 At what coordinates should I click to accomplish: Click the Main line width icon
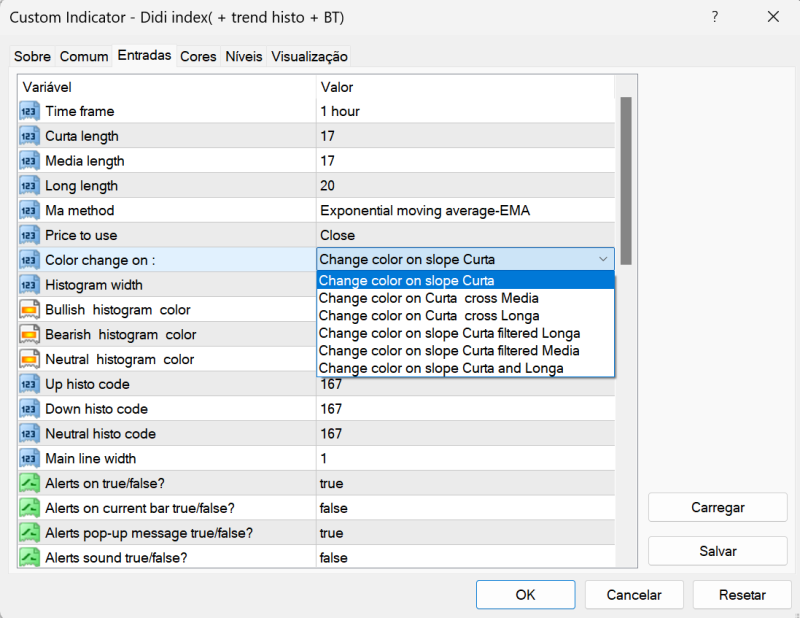pos(29,459)
